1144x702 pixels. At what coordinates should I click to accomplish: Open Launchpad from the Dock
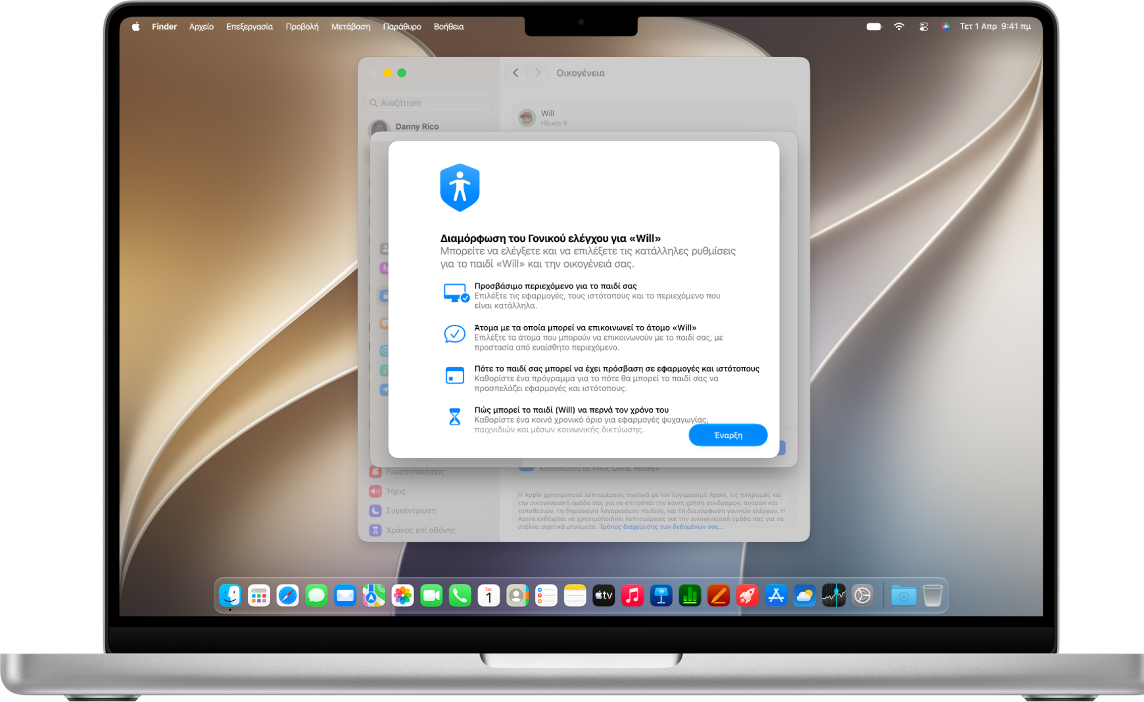click(x=258, y=595)
